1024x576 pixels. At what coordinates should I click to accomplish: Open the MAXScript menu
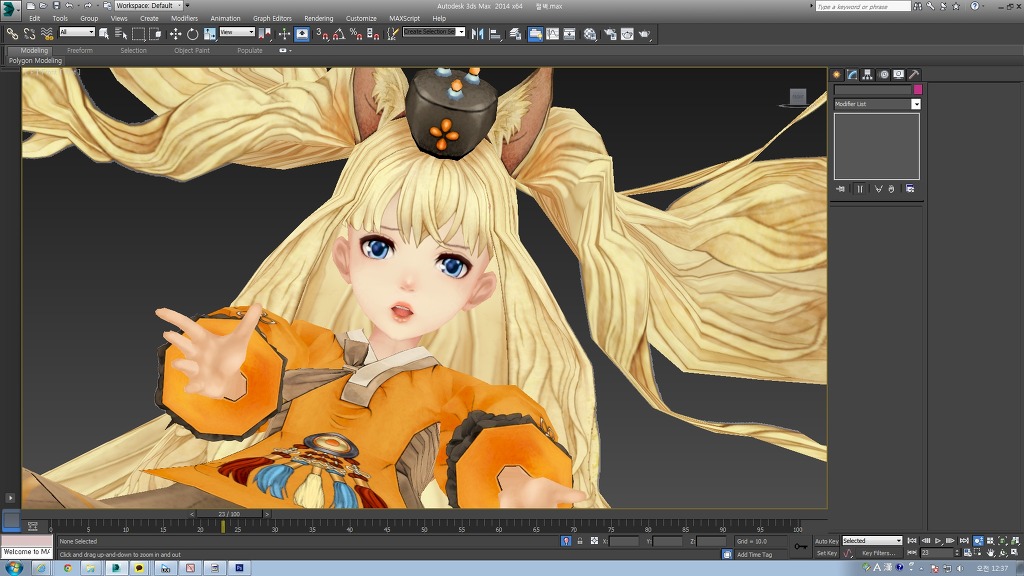tap(404, 18)
